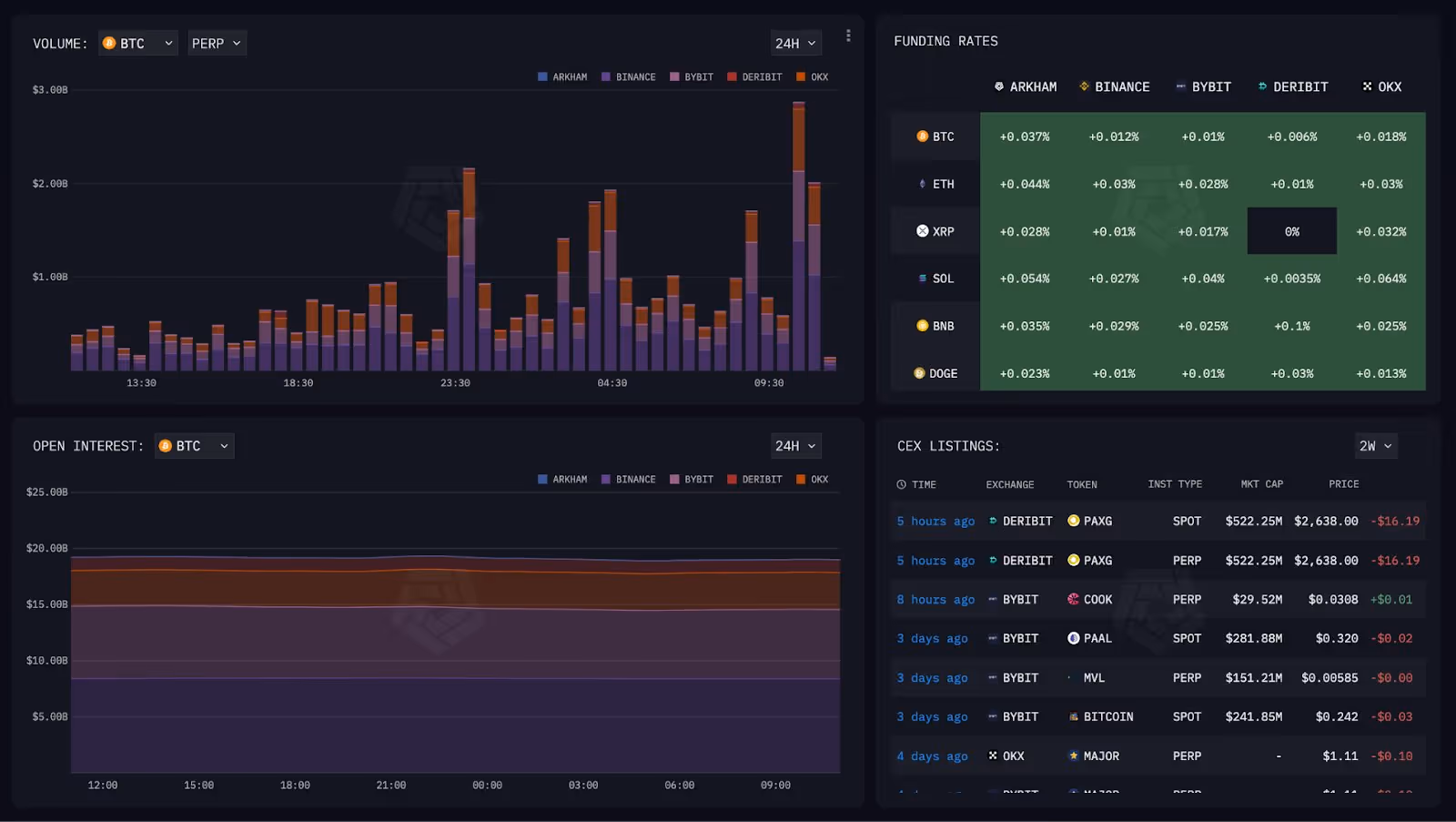Toggle BYBIT series in Volume legend
This screenshot has width=1456, height=822.
[x=692, y=77]
